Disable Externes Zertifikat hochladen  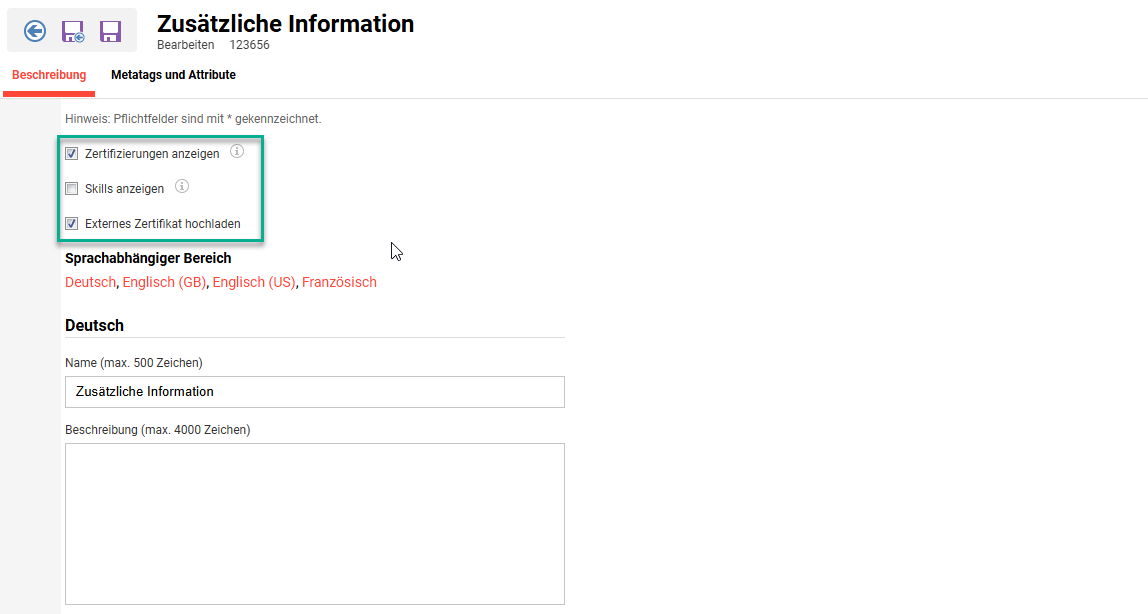coord(71,223)
